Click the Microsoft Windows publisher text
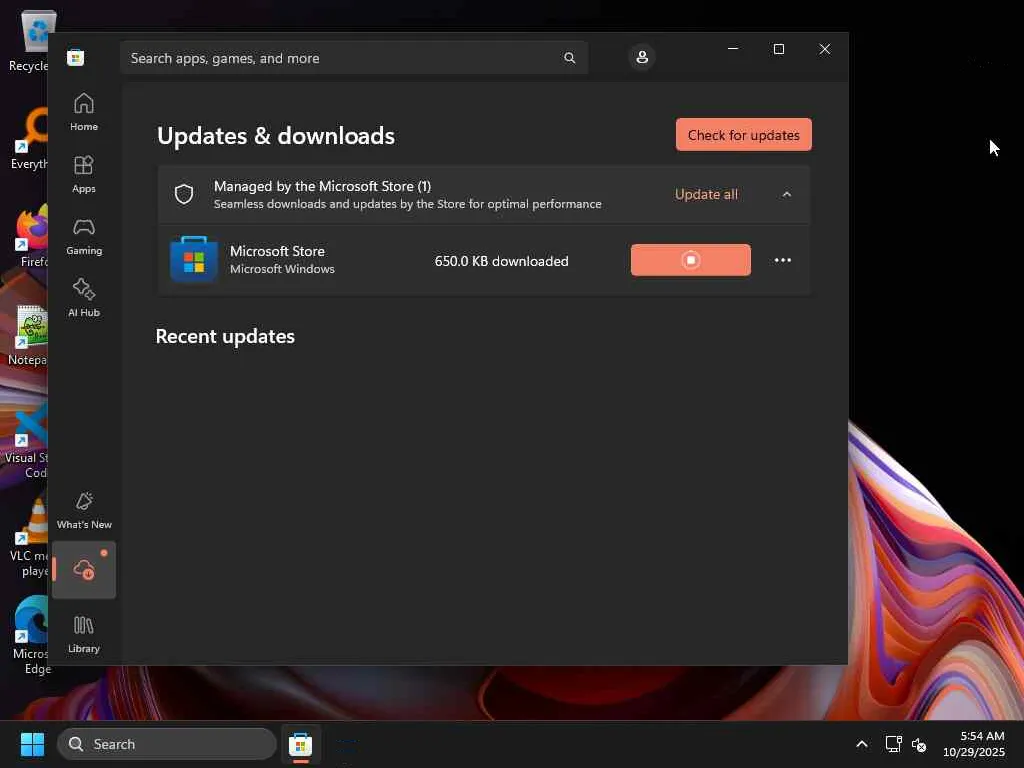 coord(282,269)
